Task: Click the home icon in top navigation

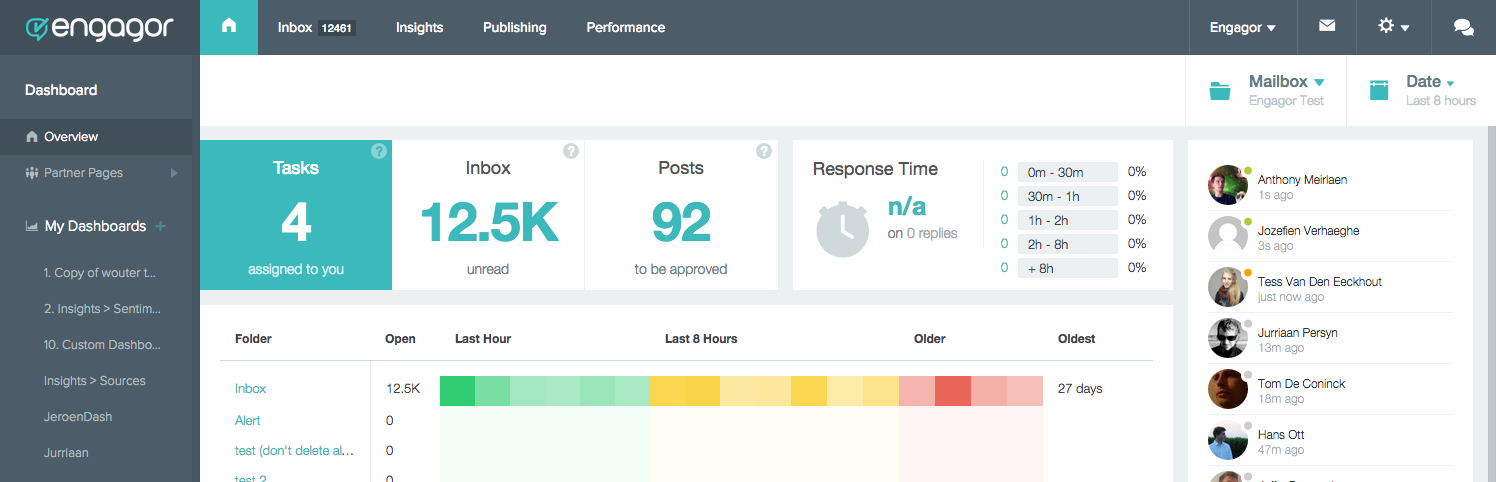Action: coord(229,27)
